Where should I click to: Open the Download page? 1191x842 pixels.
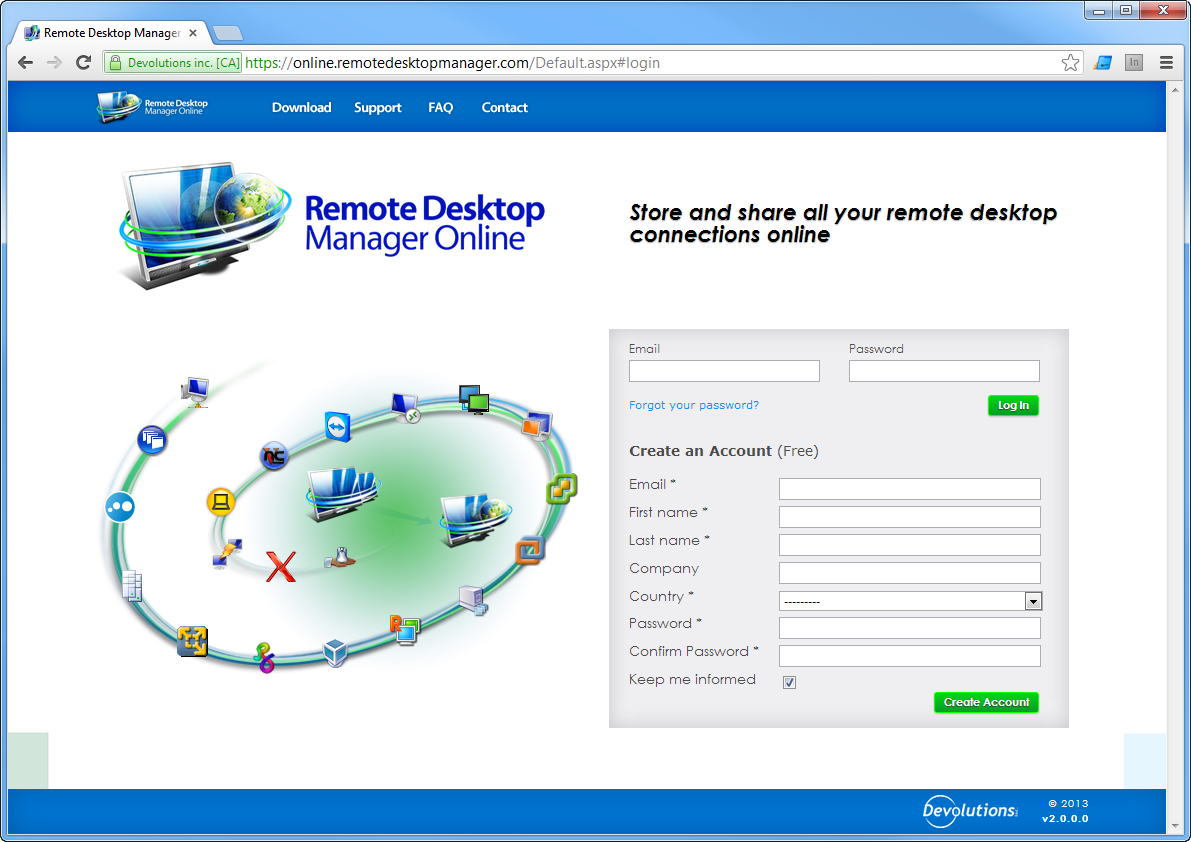[302, 108]
